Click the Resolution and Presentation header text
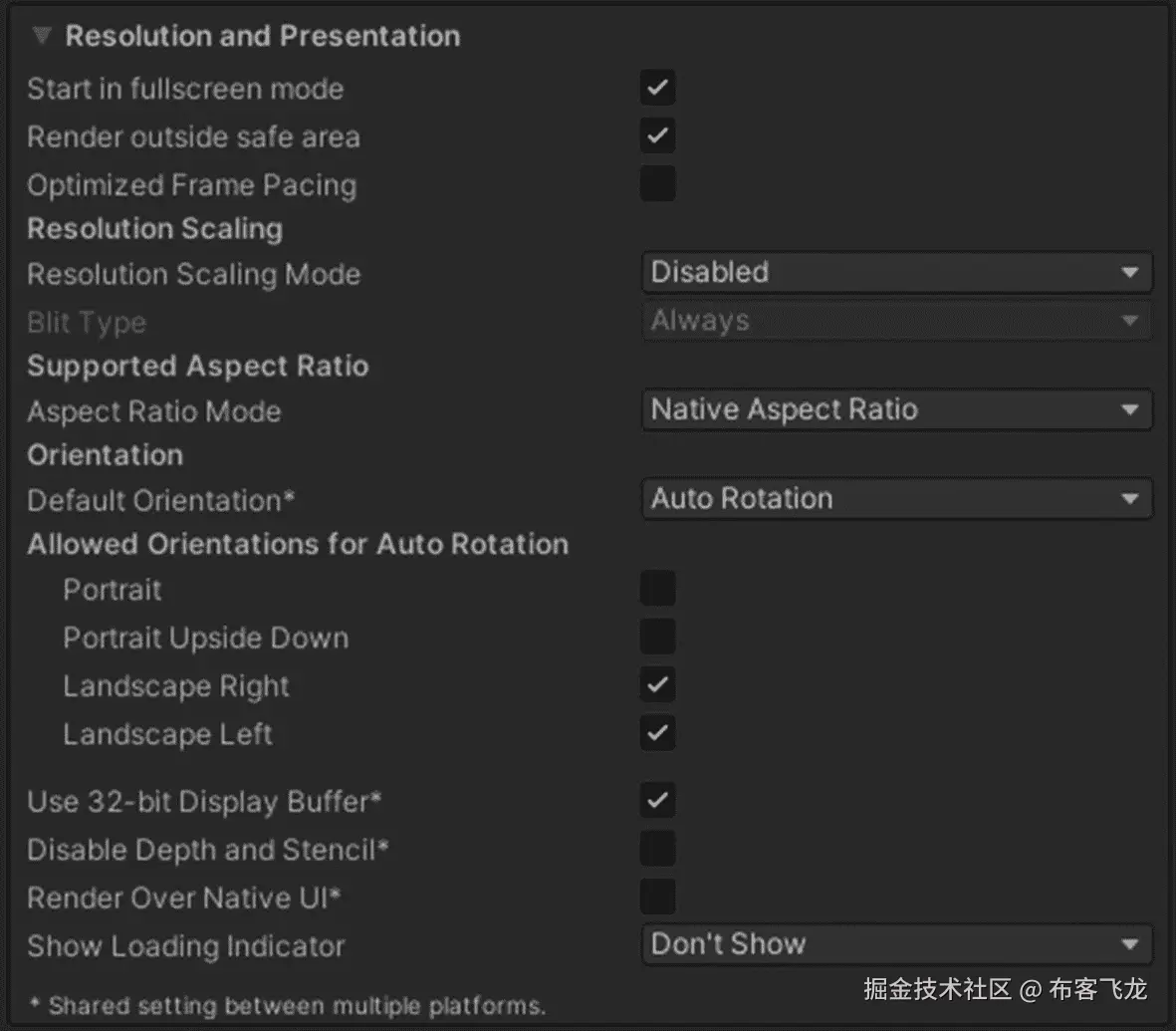1176x1031 pixels. 262,36
